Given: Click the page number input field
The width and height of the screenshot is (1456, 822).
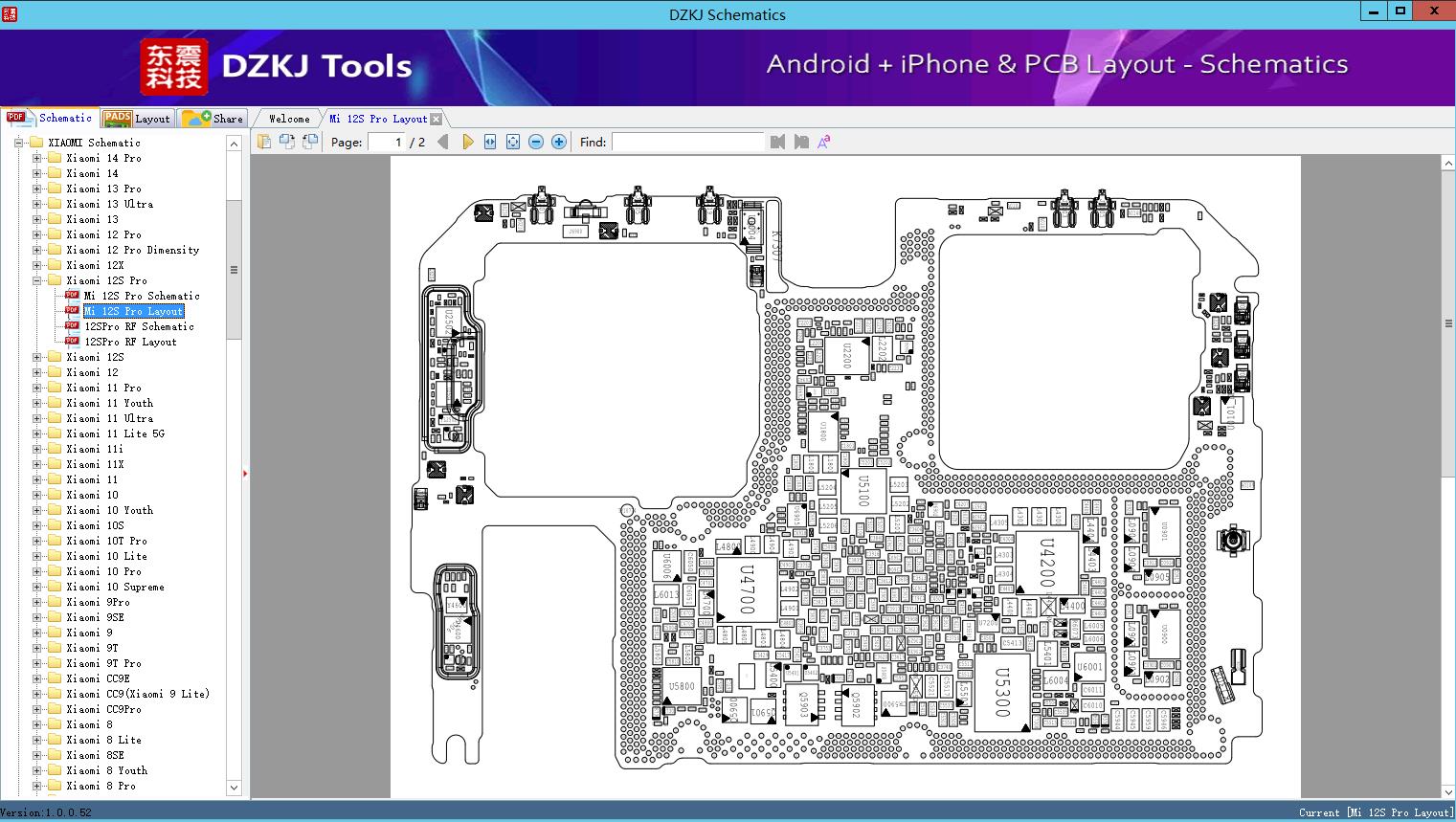Looking at the screenshot, I should pyautogui.click(x=387, y=142).
